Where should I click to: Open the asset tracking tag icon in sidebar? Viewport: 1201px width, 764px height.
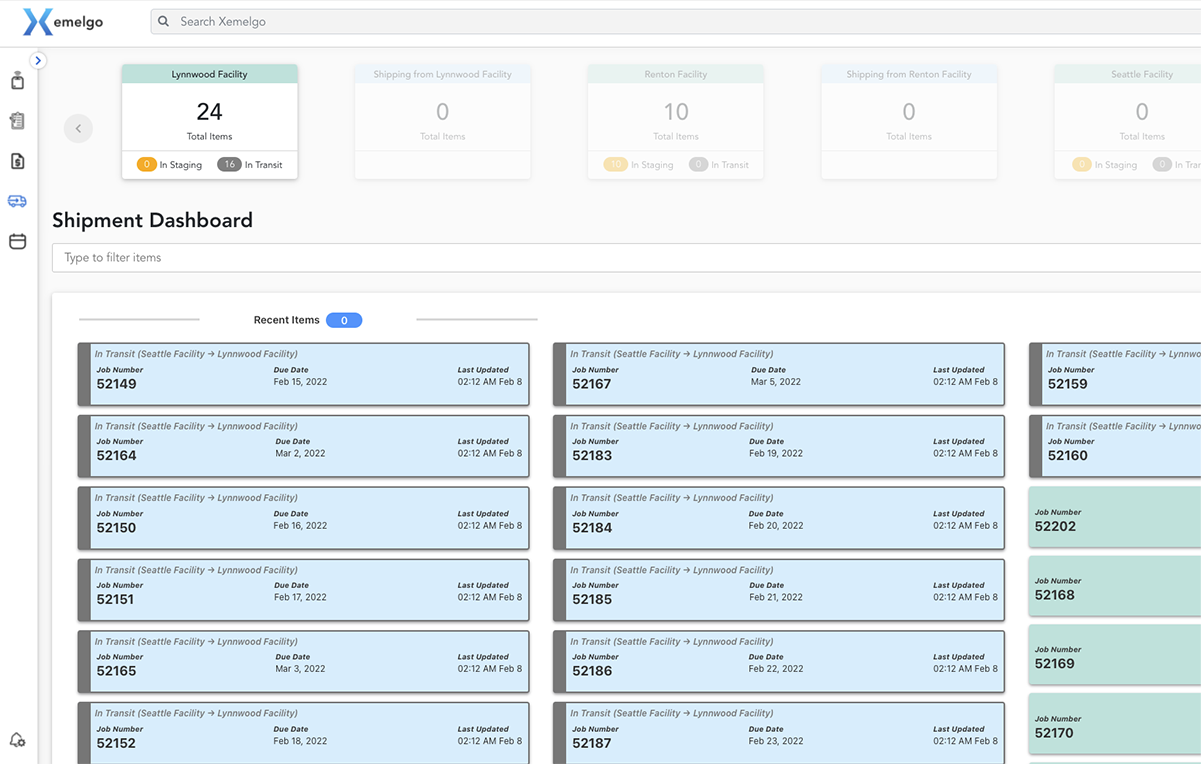click(17, 81)
